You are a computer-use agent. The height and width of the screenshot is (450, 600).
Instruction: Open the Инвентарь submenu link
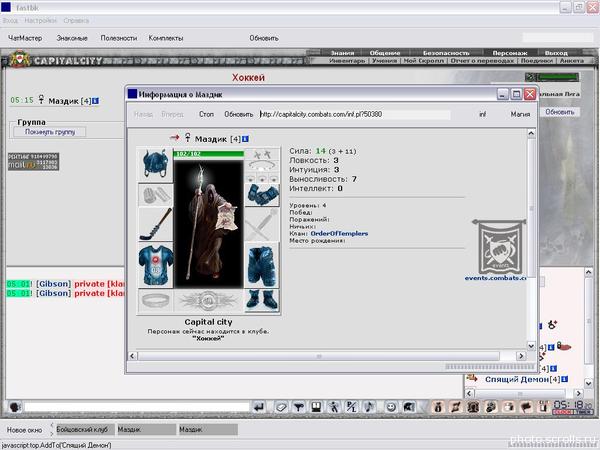[x=347, y=60]
